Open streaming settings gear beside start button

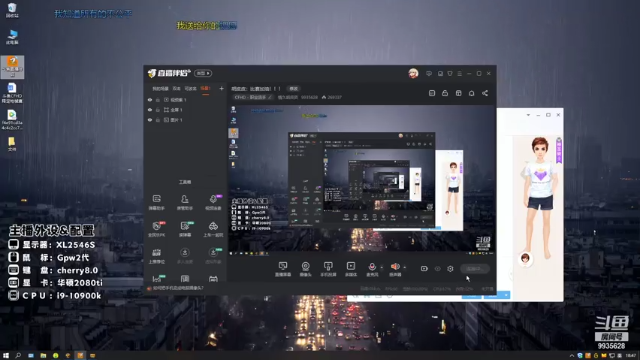point(450,269)
